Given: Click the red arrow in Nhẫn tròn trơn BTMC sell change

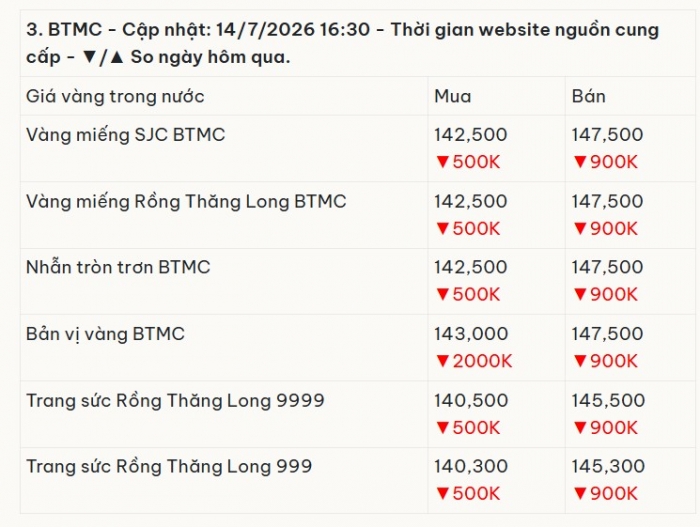Looking at the screenshot, I should click(x=580, y=294).
